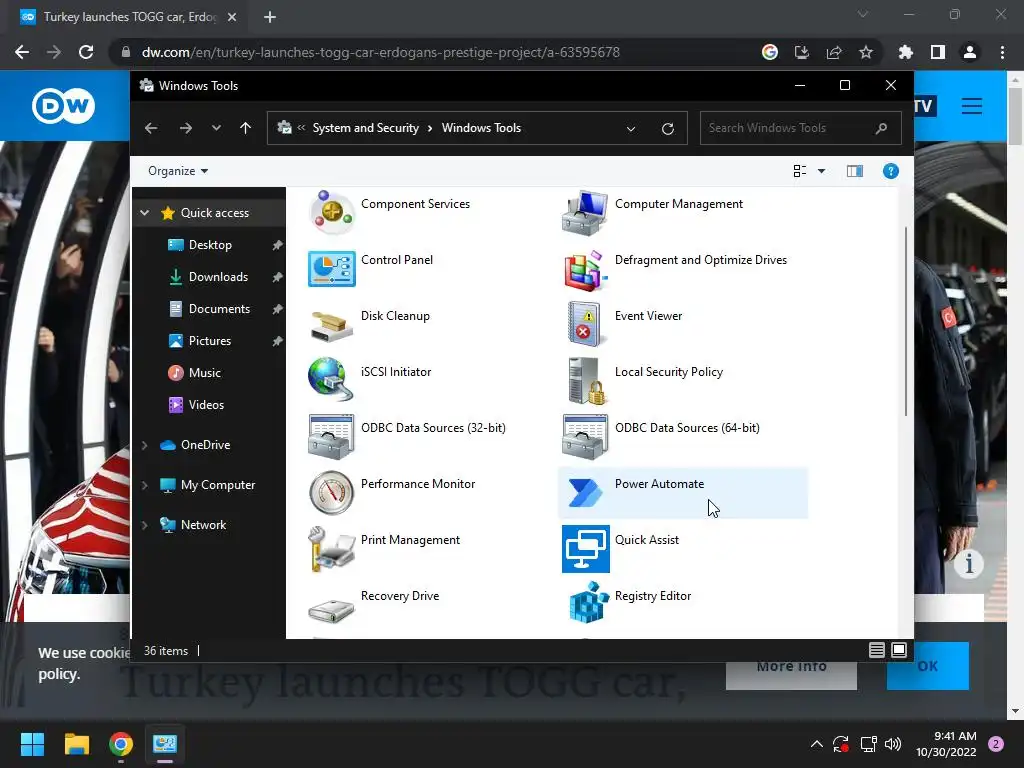1024x768 pixels.
Task: Reload the Chrome page
Action: [86, 52]
